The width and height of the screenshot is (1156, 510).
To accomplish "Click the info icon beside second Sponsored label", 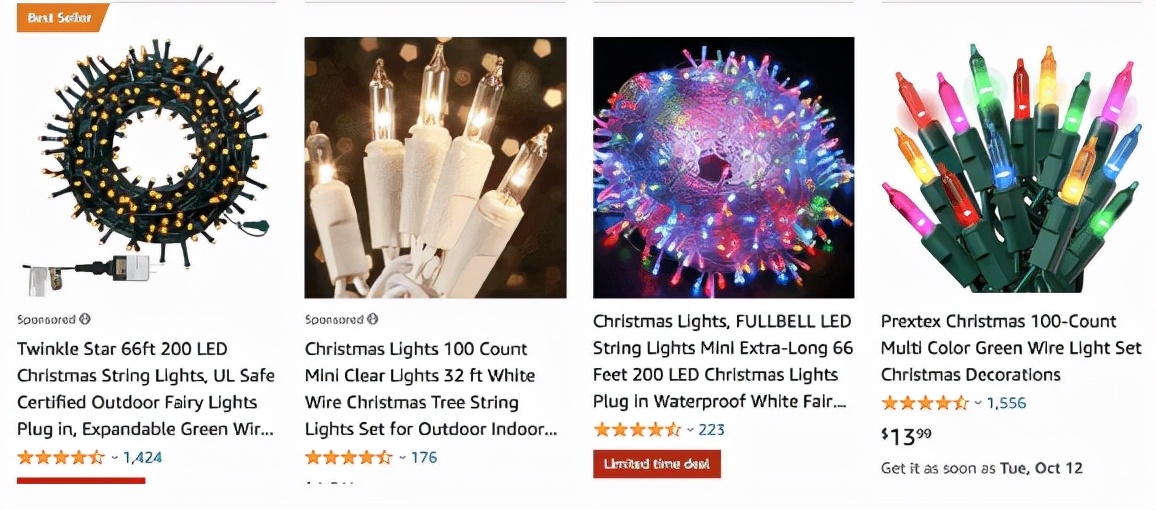I will coord(373,320).
